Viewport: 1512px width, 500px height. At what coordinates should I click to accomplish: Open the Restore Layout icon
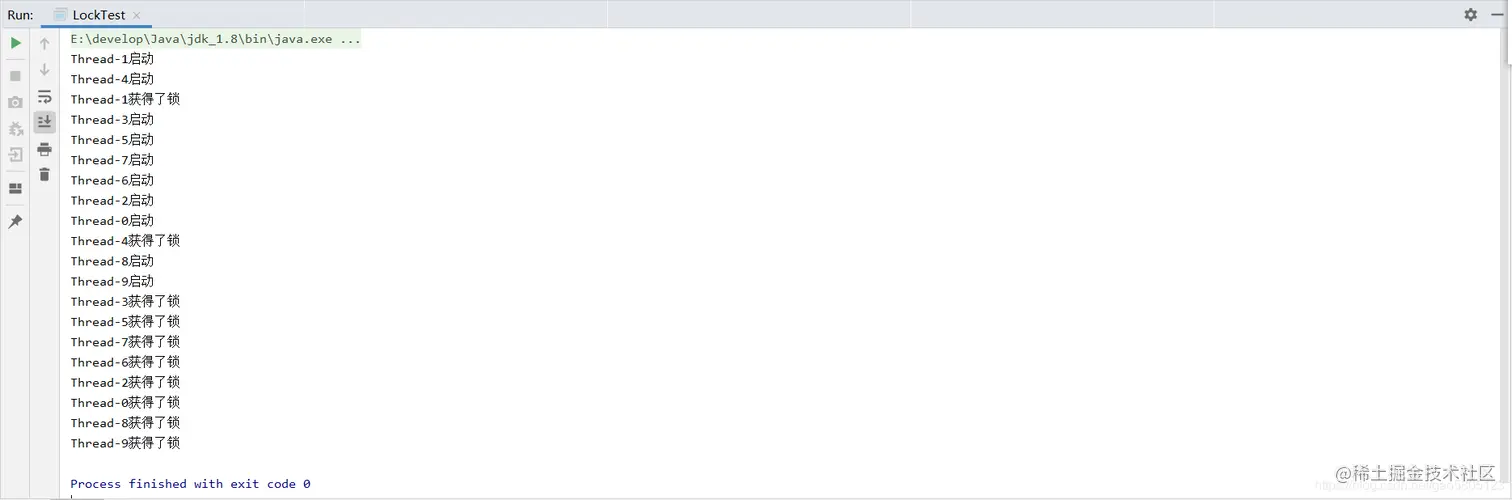[x=15, y=188]
